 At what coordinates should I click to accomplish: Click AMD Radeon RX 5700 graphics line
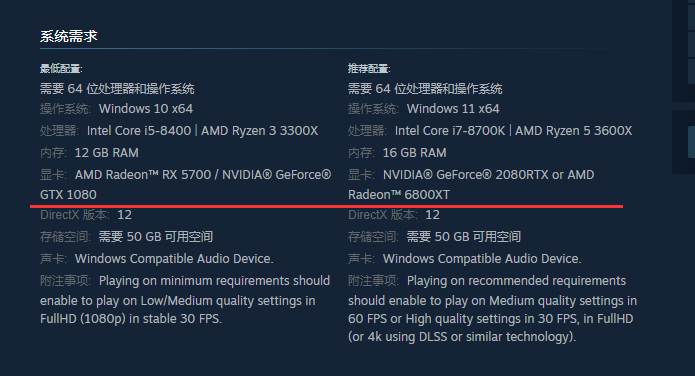pyautogui.click(x=185, y=175)
